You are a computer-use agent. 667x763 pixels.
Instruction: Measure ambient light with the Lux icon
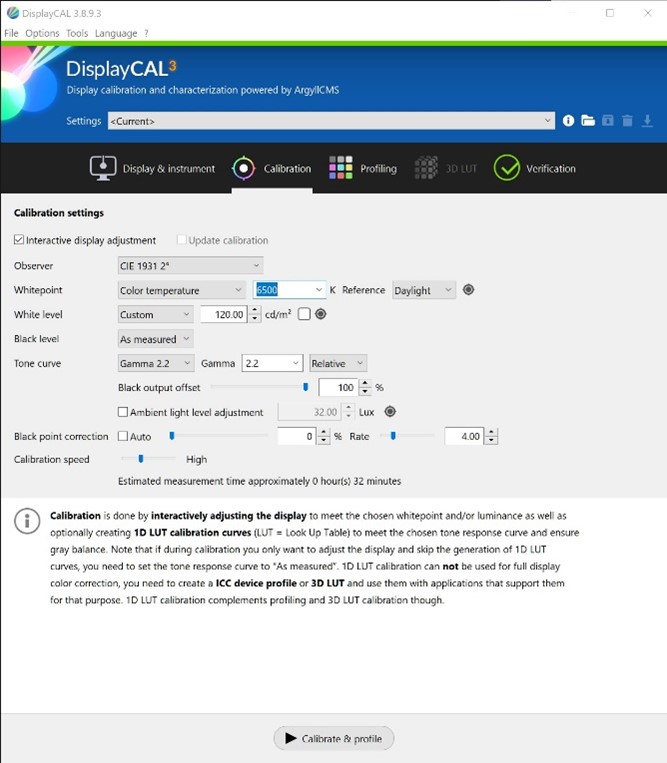click(x=390, y=412)
